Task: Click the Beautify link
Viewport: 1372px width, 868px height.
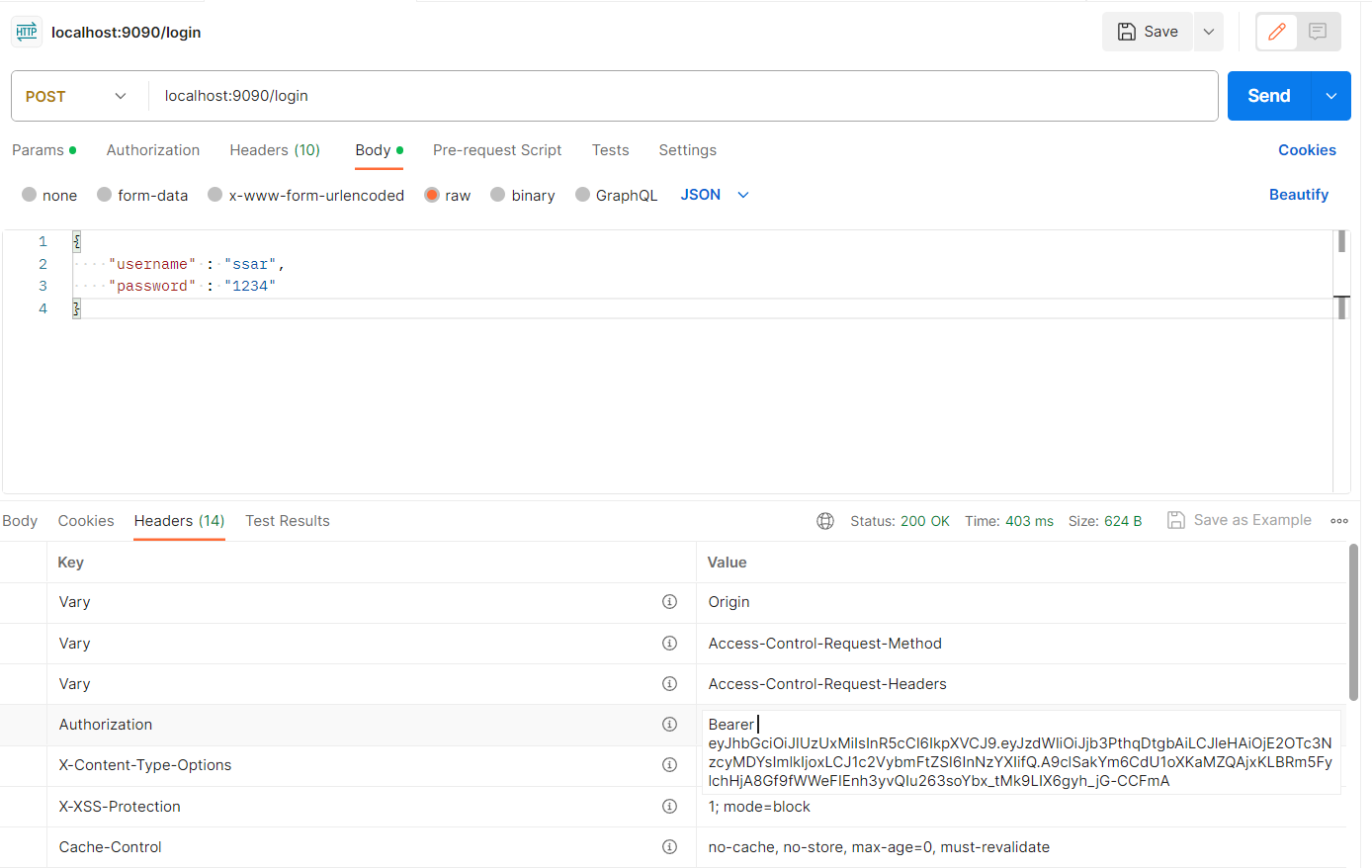Action: (x=1299, y=195)
